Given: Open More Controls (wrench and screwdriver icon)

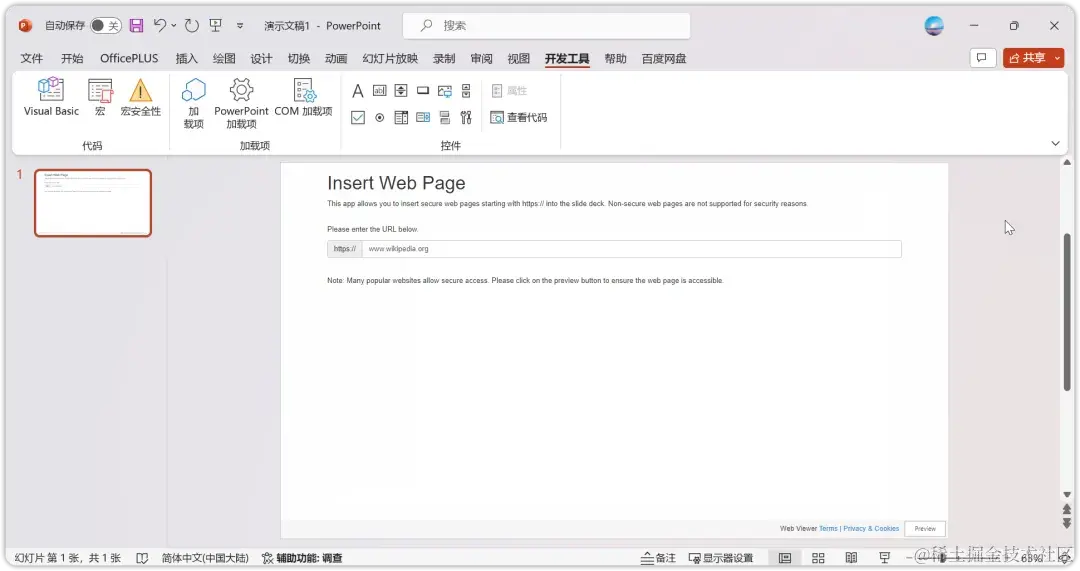Looking at the screenshot, I should (x=466, y=118).
